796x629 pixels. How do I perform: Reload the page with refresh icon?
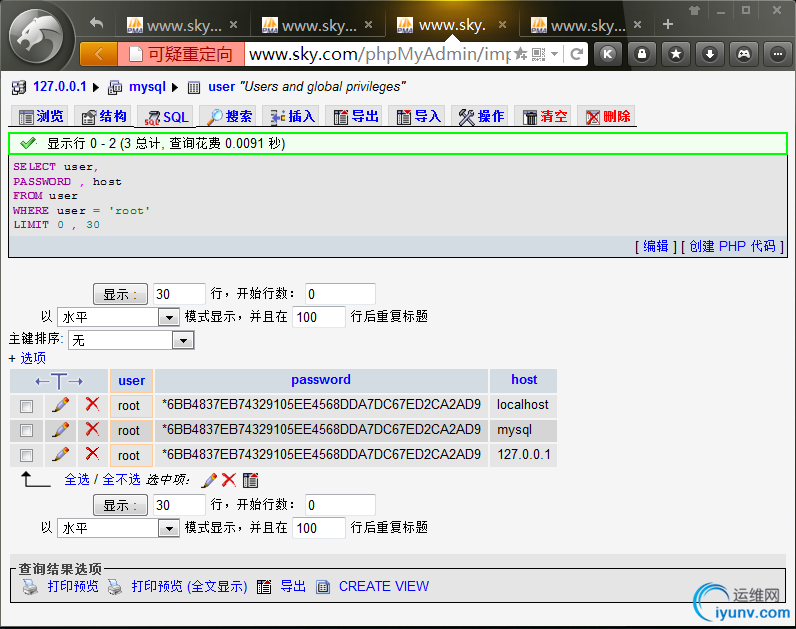576,54
